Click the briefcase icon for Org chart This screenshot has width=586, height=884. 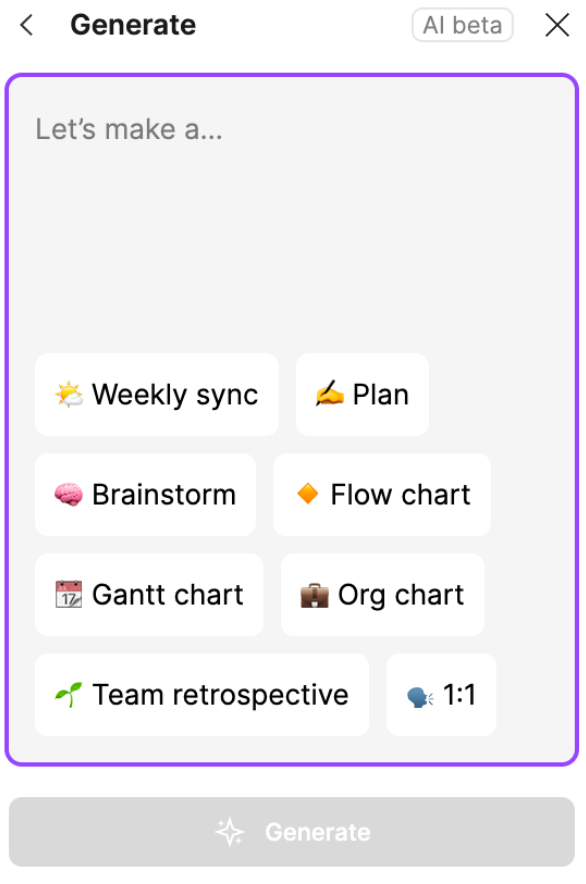(x=314, y=595)
